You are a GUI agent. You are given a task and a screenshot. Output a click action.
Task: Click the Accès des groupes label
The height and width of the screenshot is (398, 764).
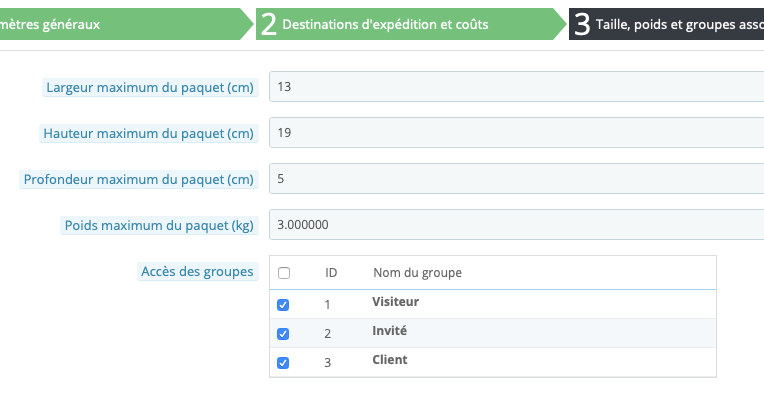(197, 271)
